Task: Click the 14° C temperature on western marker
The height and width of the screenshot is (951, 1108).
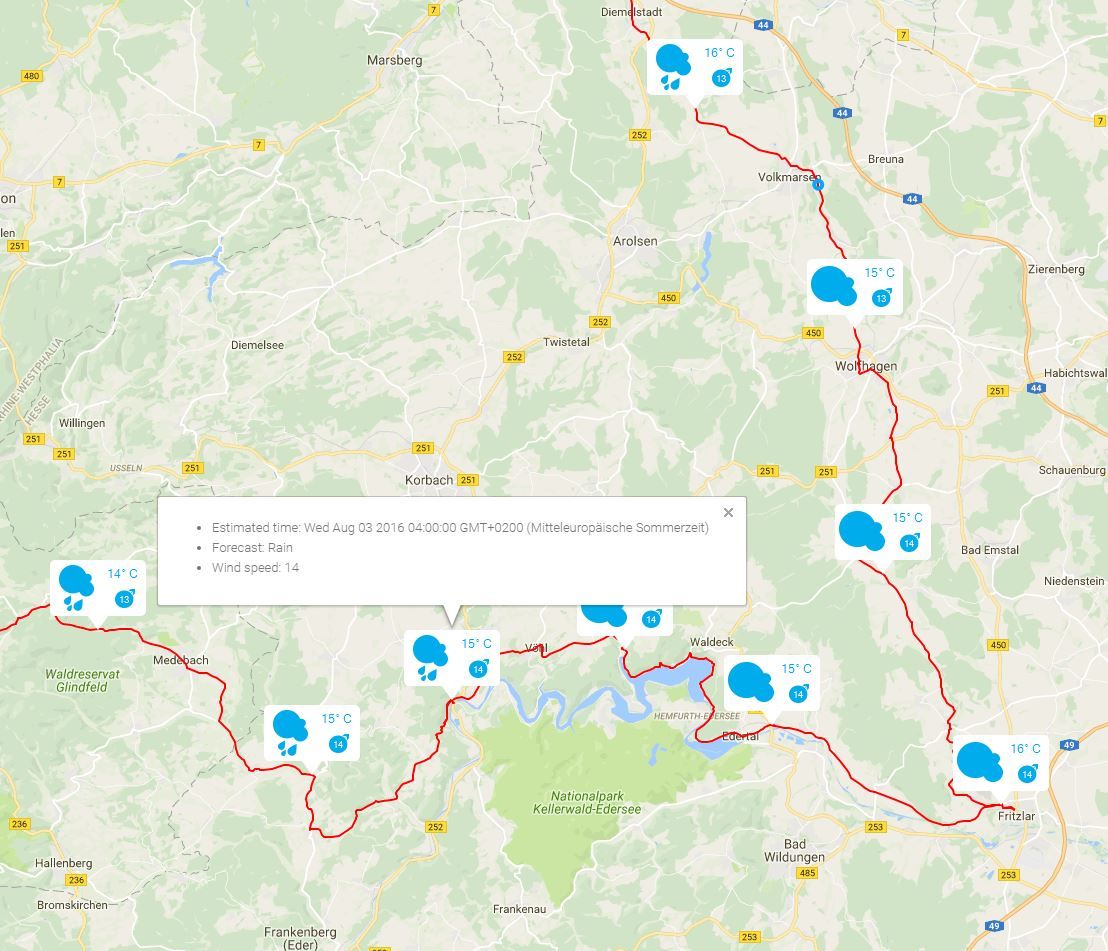Action: (x=122, y=573)
